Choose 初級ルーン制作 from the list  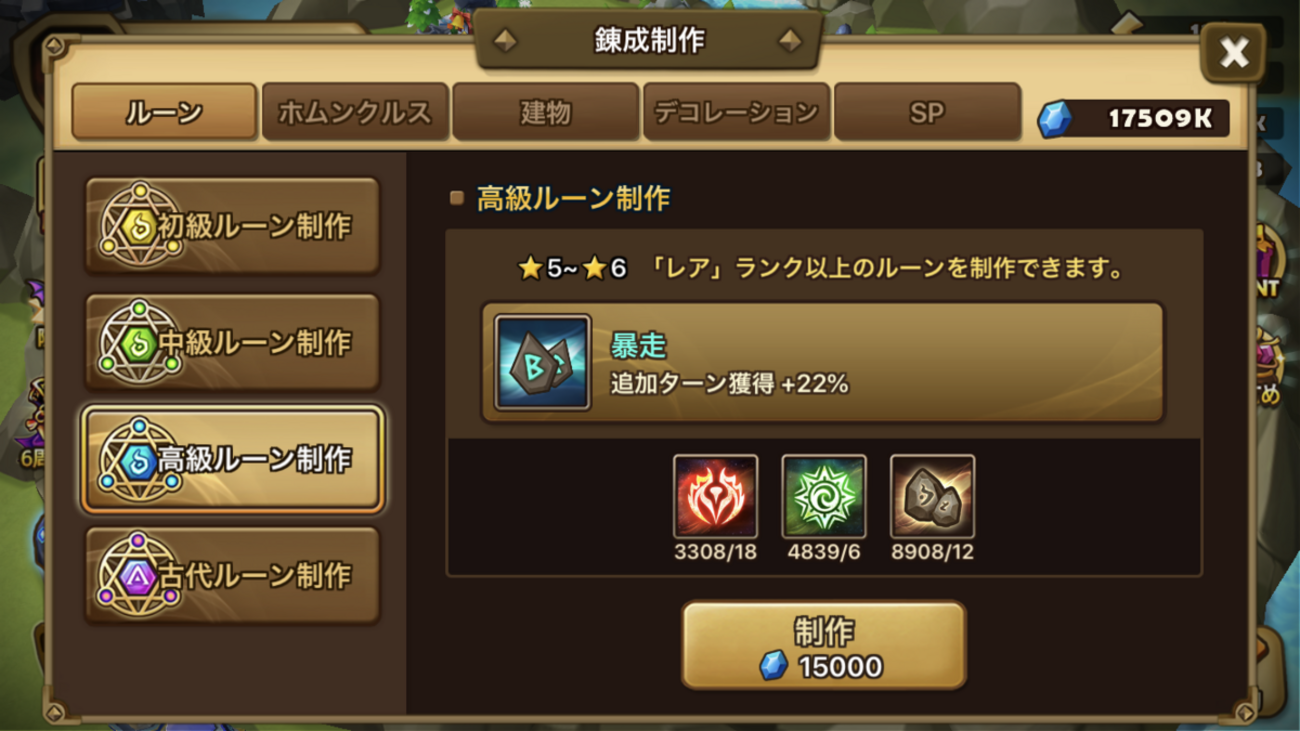pos(232,225)
